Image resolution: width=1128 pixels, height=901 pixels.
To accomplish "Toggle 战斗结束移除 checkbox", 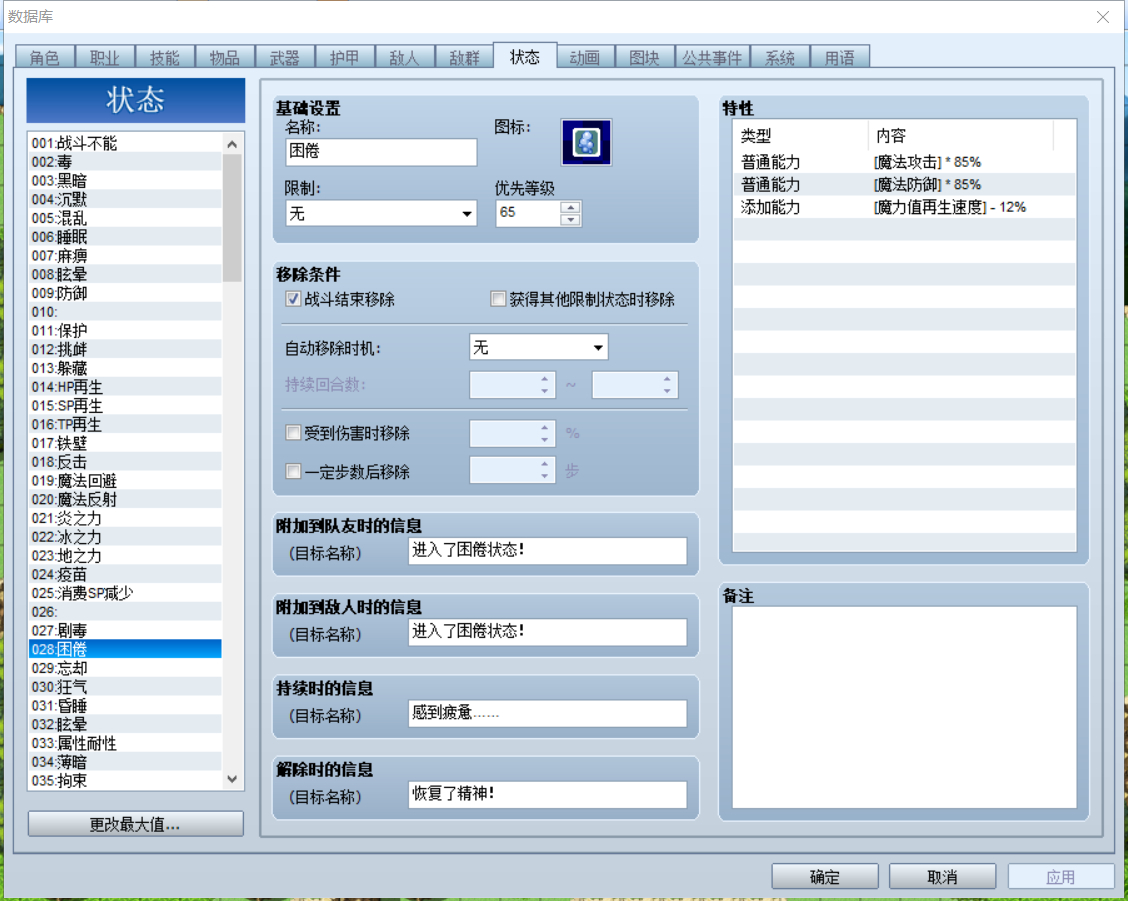I will [x=293, y=299].
